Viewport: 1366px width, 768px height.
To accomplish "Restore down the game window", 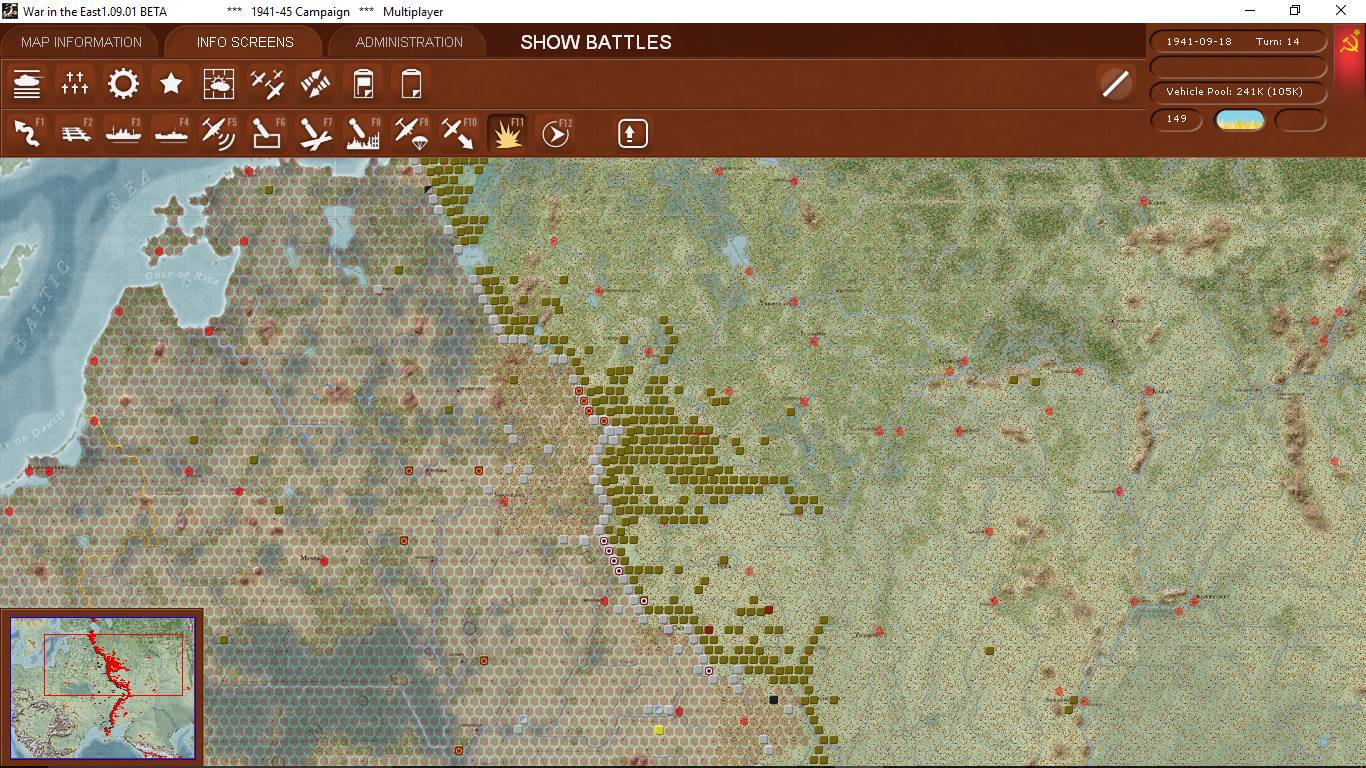I will [1295, 11].
